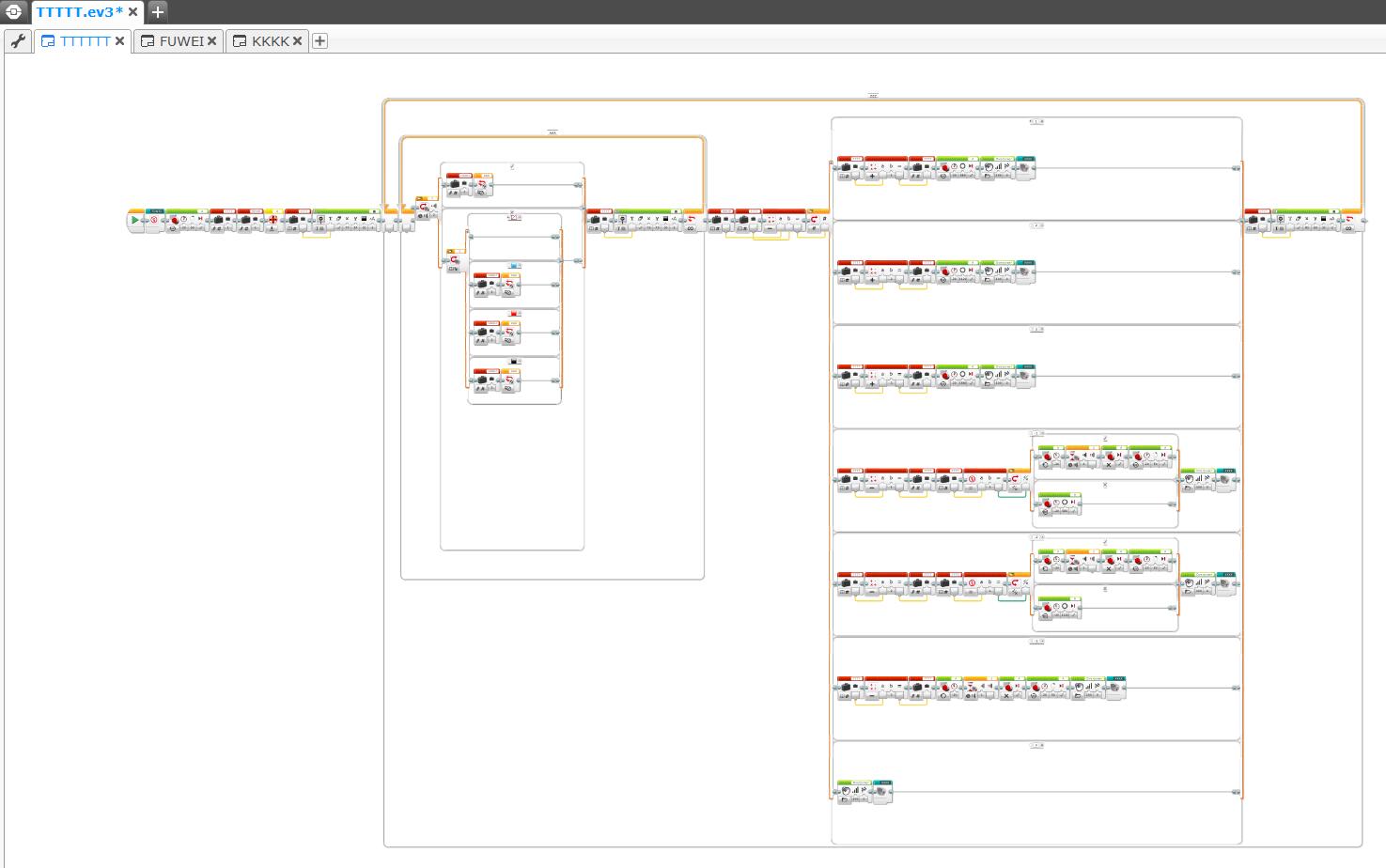Click the EV3 lobby home icon

click(14, 12)
